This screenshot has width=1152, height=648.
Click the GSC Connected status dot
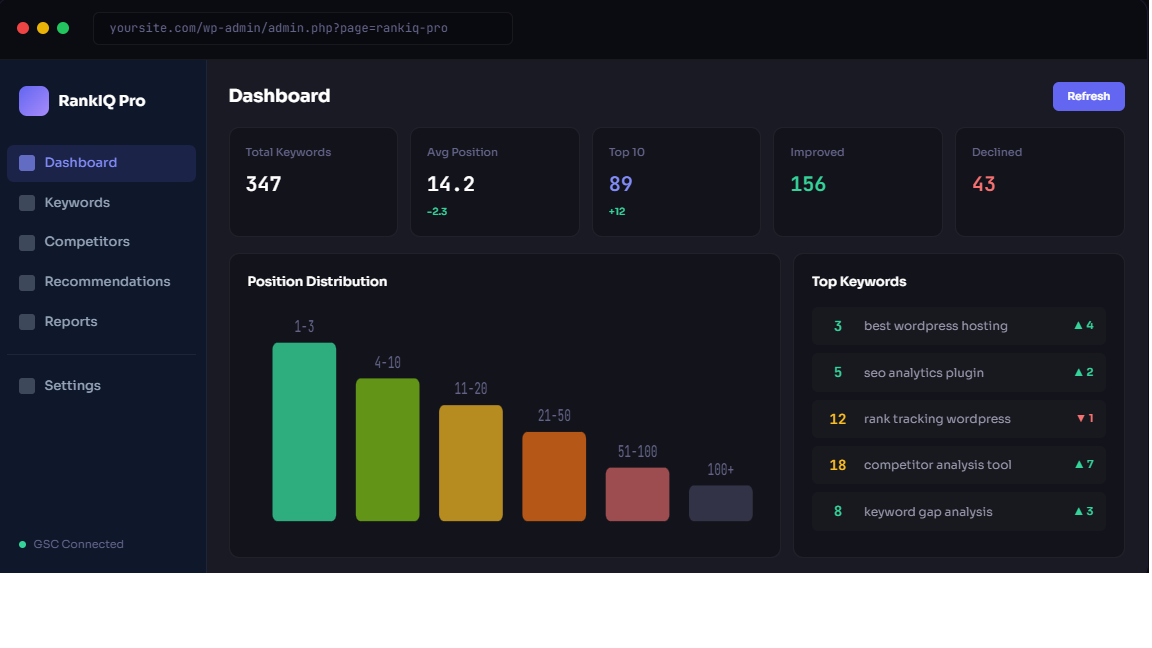coord(21,544)
